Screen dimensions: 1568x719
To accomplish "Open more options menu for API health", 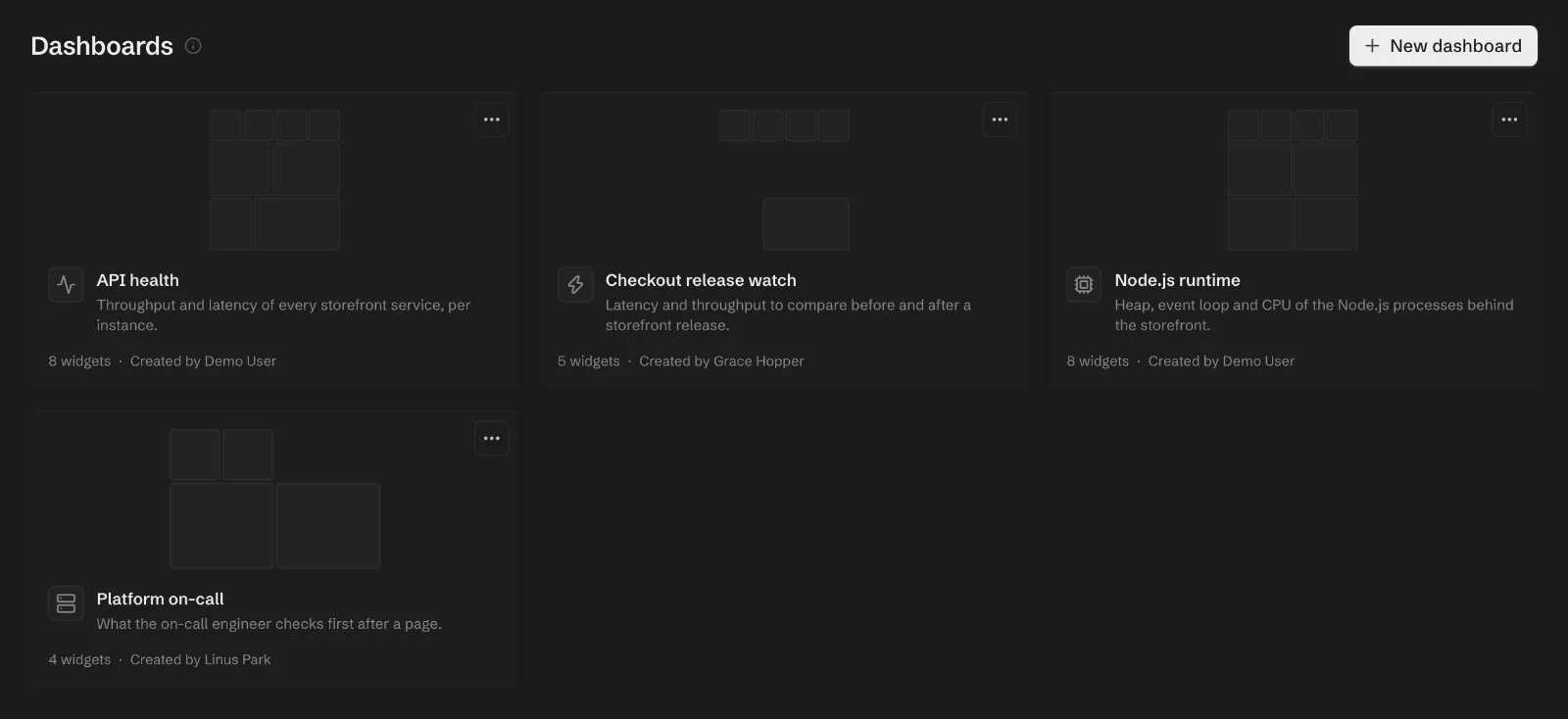I will pyautogui.click(x=492, y=120).
